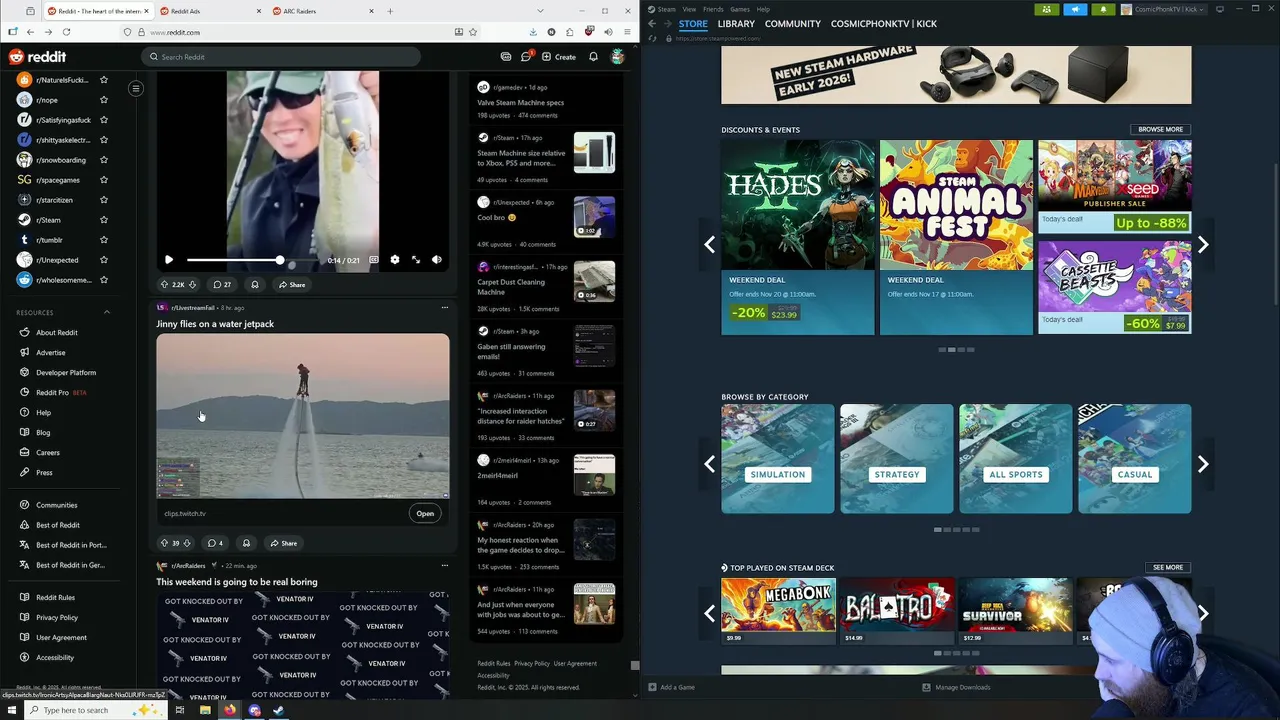Click the Open button for clips.twitch.tv
1280x720 pixels.
[x=425, y=514]
